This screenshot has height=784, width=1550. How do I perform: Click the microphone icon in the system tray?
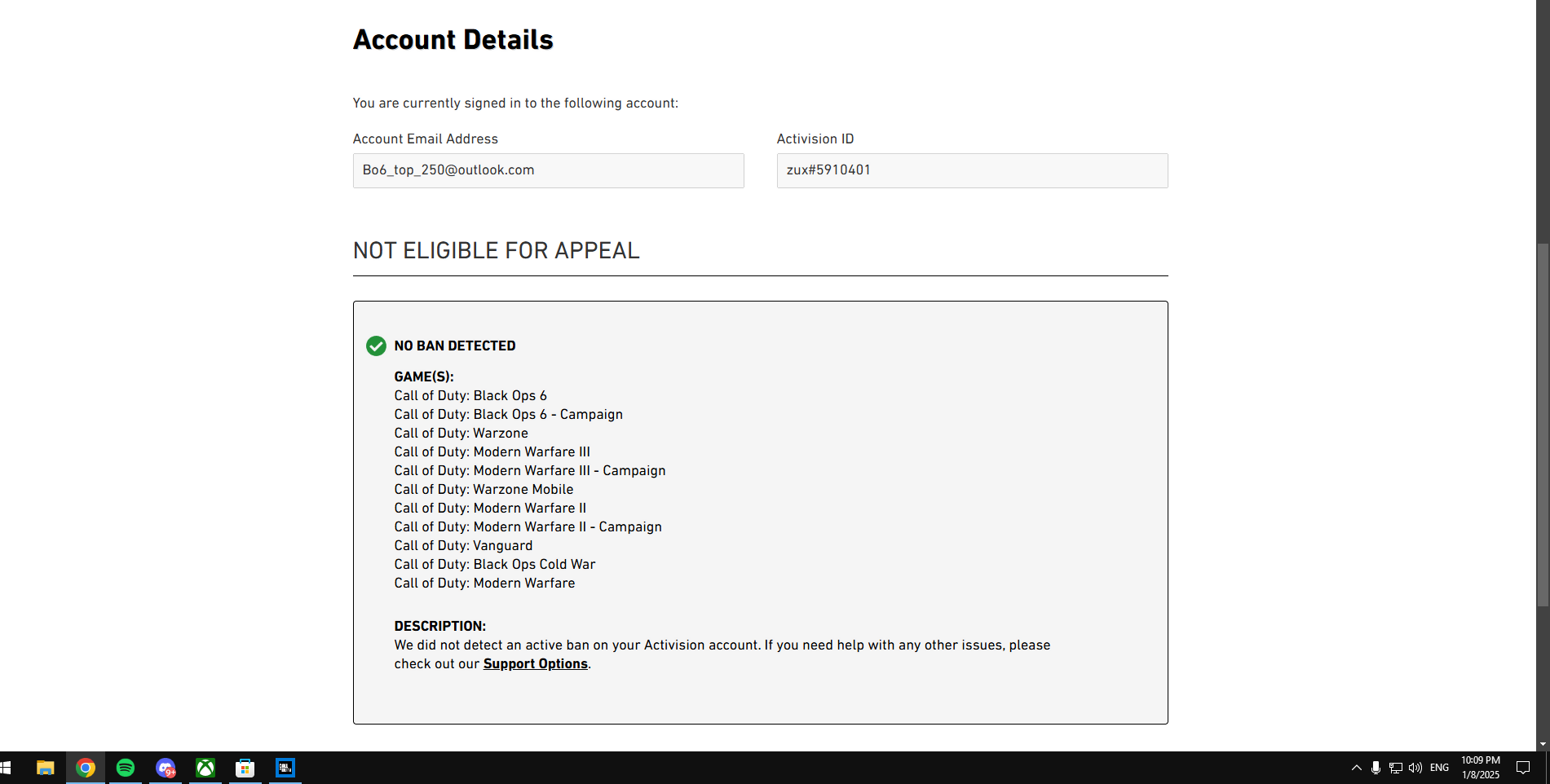pyautogui.click(x=1376, y=768)
